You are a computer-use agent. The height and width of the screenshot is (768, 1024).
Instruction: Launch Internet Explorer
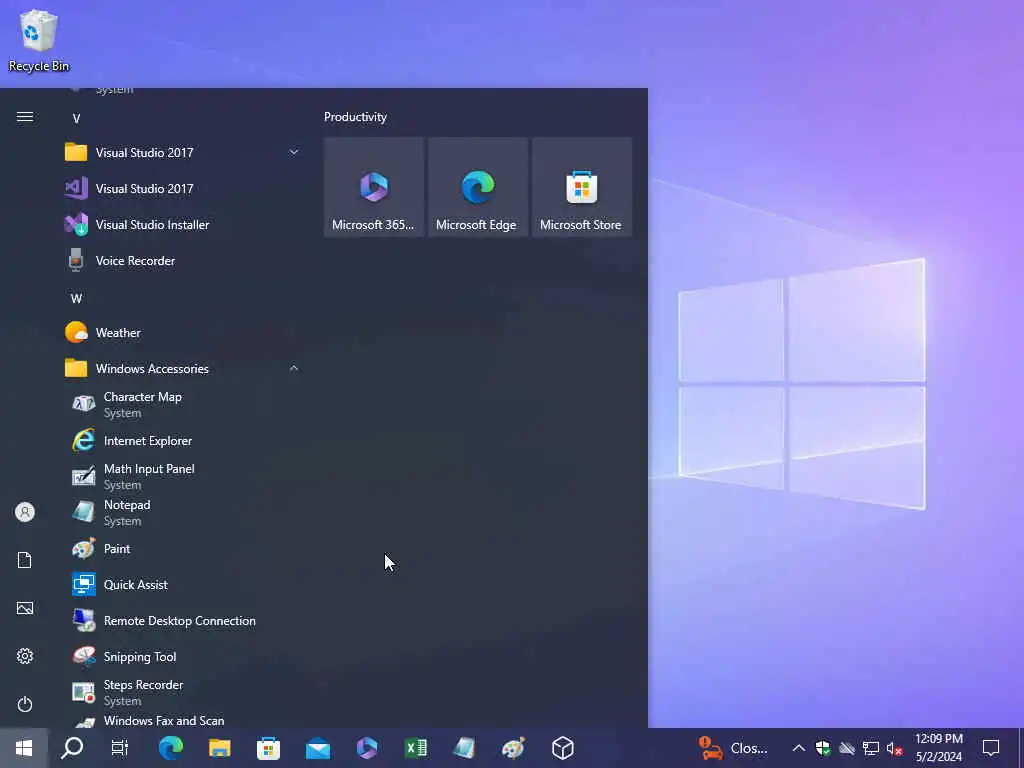click(x=183, y=441)
